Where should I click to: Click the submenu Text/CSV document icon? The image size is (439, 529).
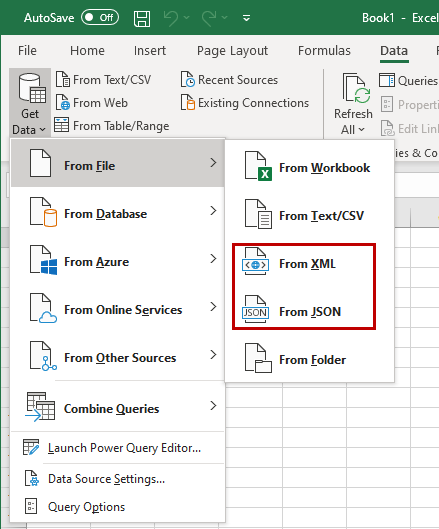(258, 214)
